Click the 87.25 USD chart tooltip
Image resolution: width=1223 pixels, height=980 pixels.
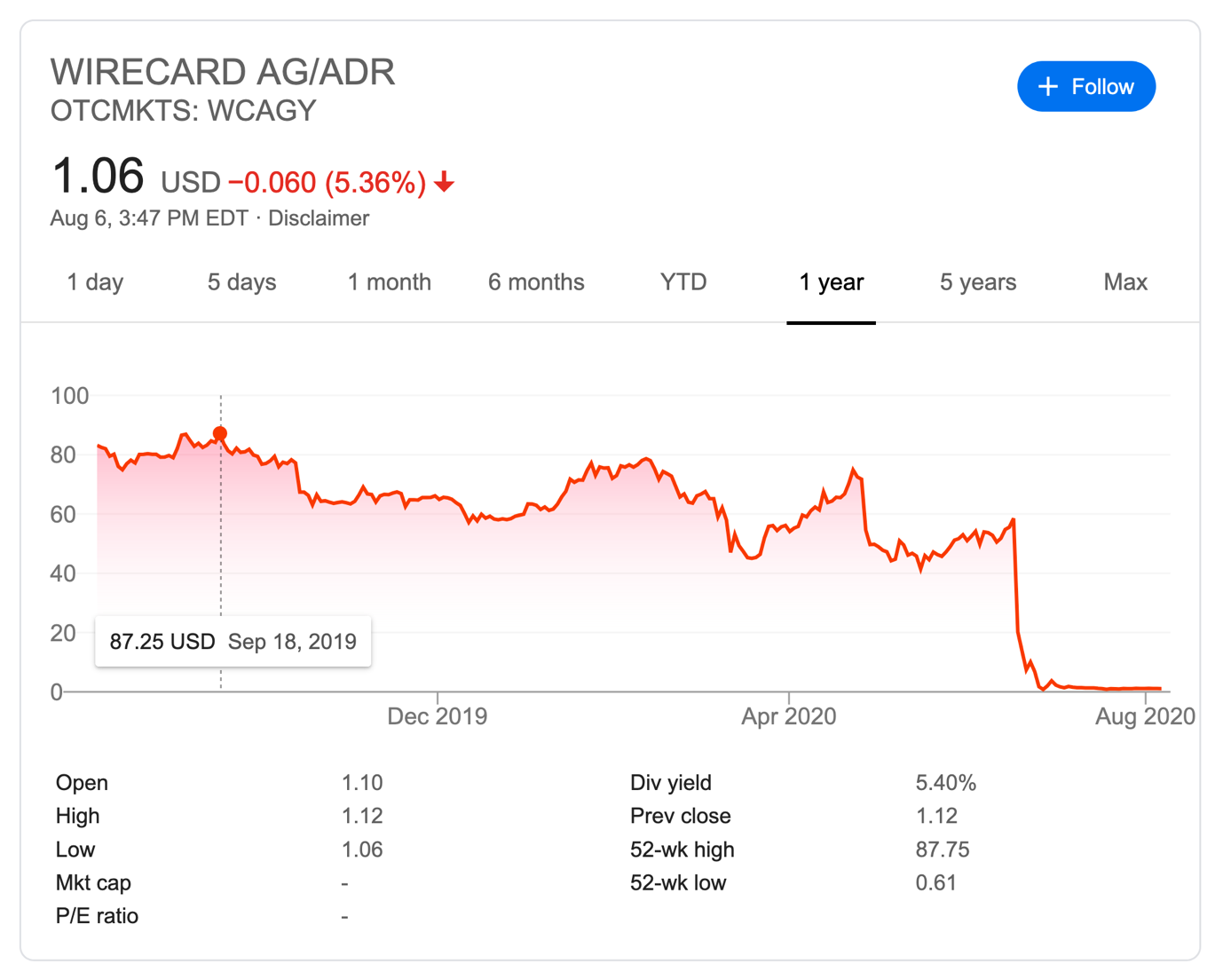233,641
